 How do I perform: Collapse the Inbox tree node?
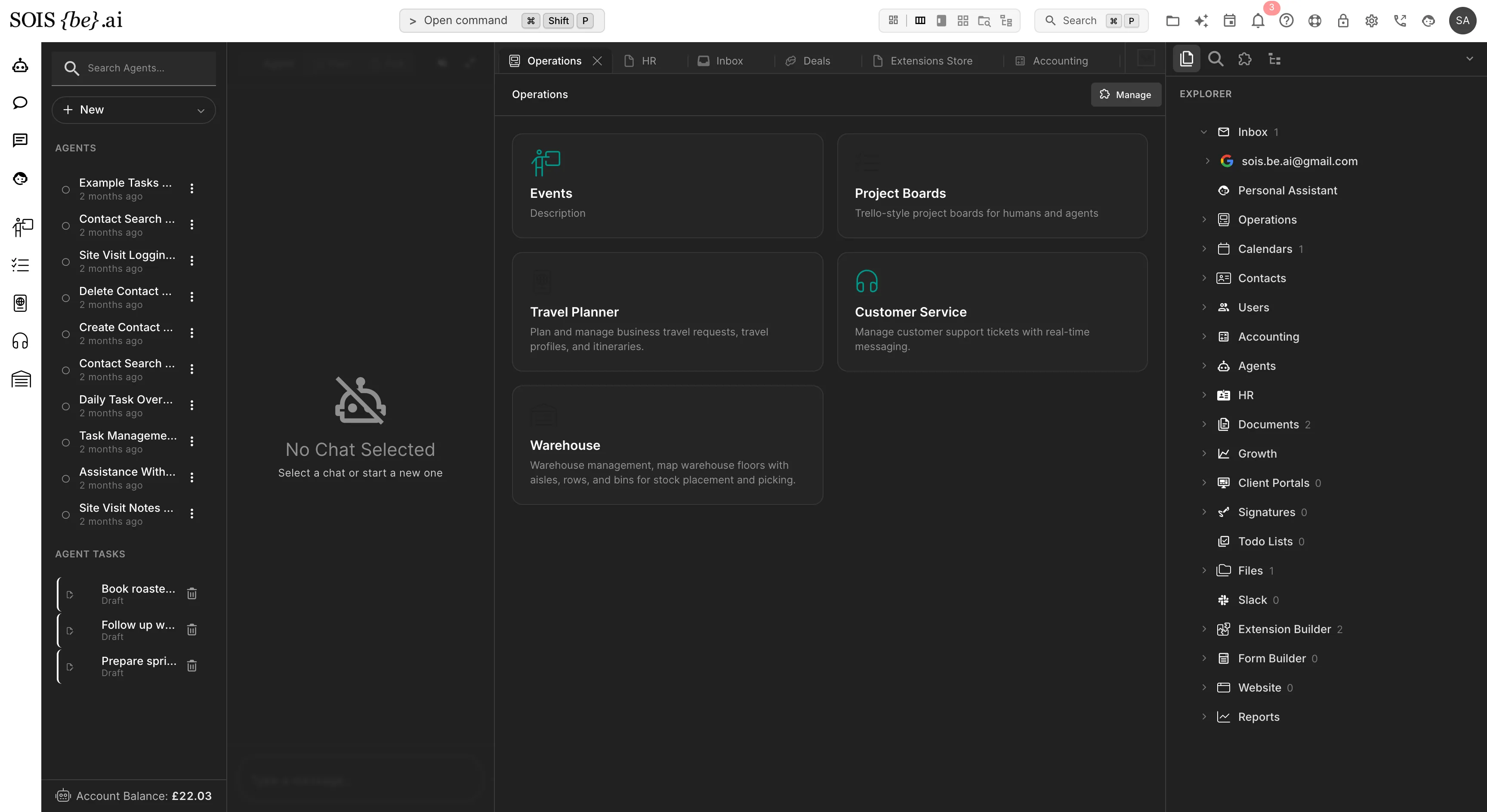[1203, 132]
